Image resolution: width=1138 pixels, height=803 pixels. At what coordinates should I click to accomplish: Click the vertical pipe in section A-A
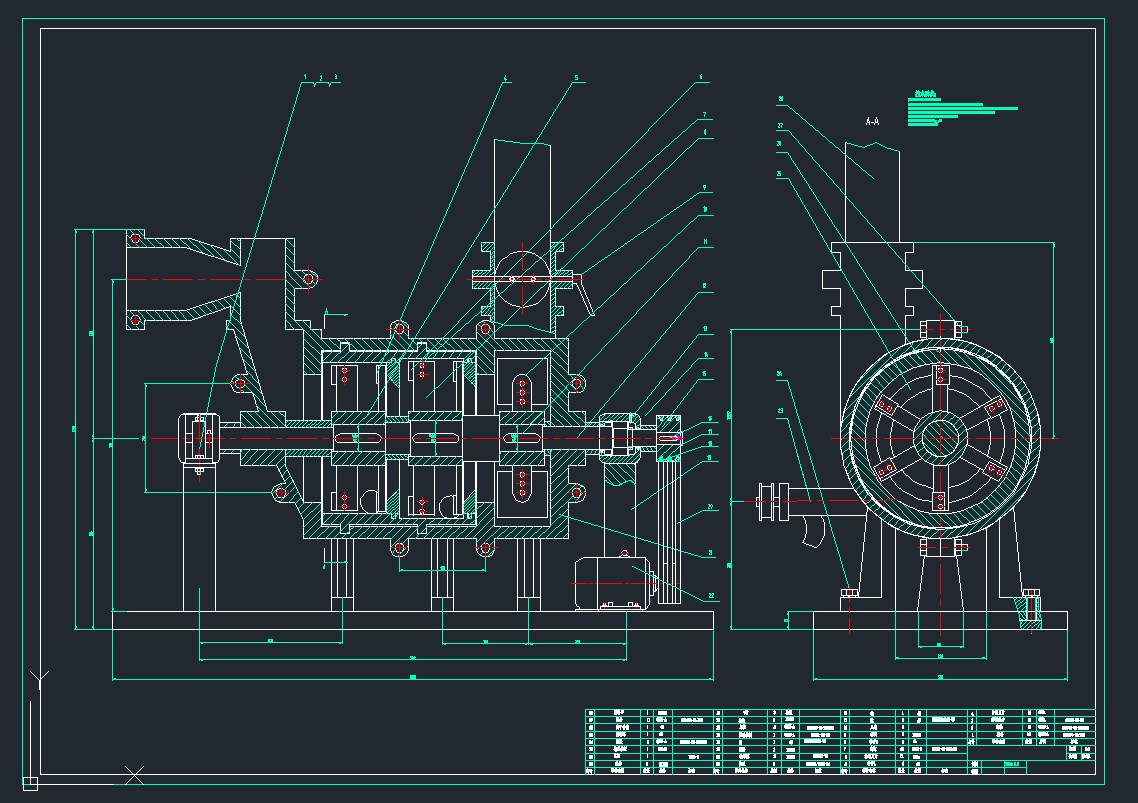872,190
